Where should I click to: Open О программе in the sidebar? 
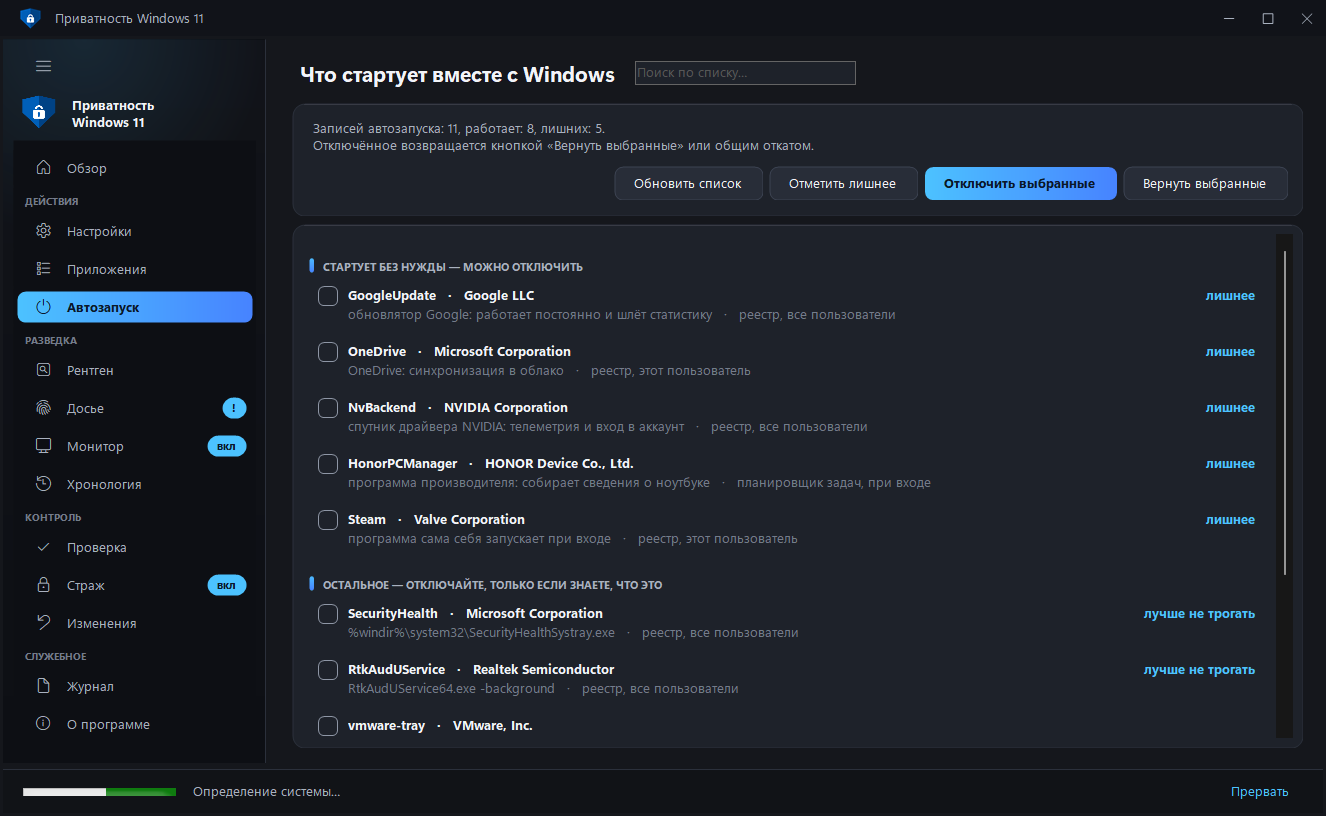coord(135,724)
